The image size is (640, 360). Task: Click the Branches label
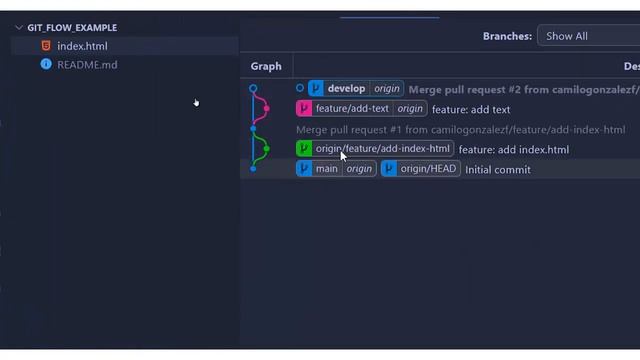point(507,36)
